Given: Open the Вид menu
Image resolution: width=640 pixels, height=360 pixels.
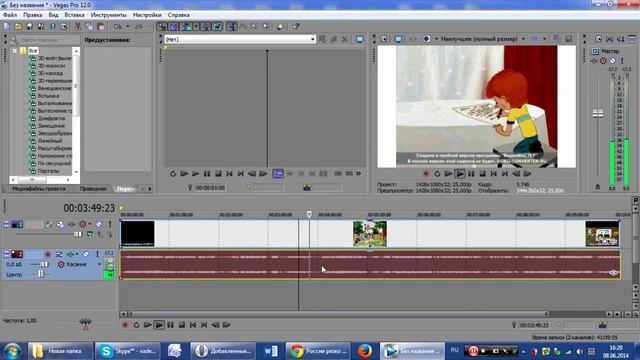Looking at the screenshot, I should point(53,15).
